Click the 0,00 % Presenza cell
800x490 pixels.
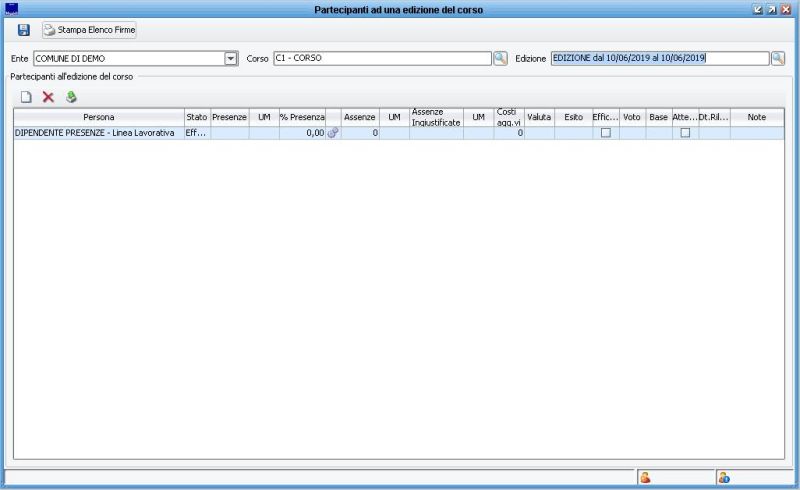point(302,133)
